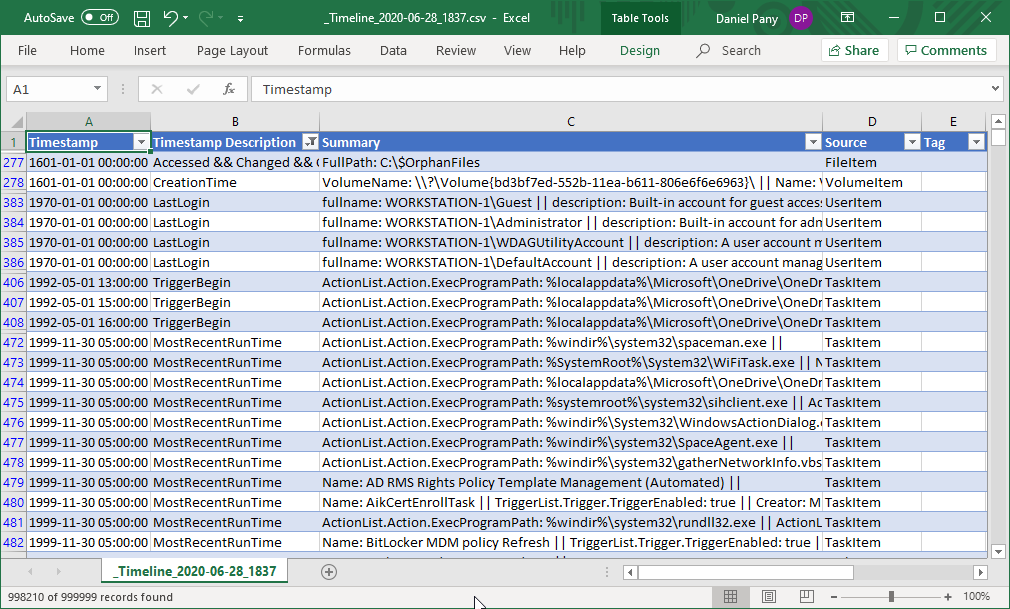Click the 1992-05-01 15:00:00 timestamp cell

[88, 302]
